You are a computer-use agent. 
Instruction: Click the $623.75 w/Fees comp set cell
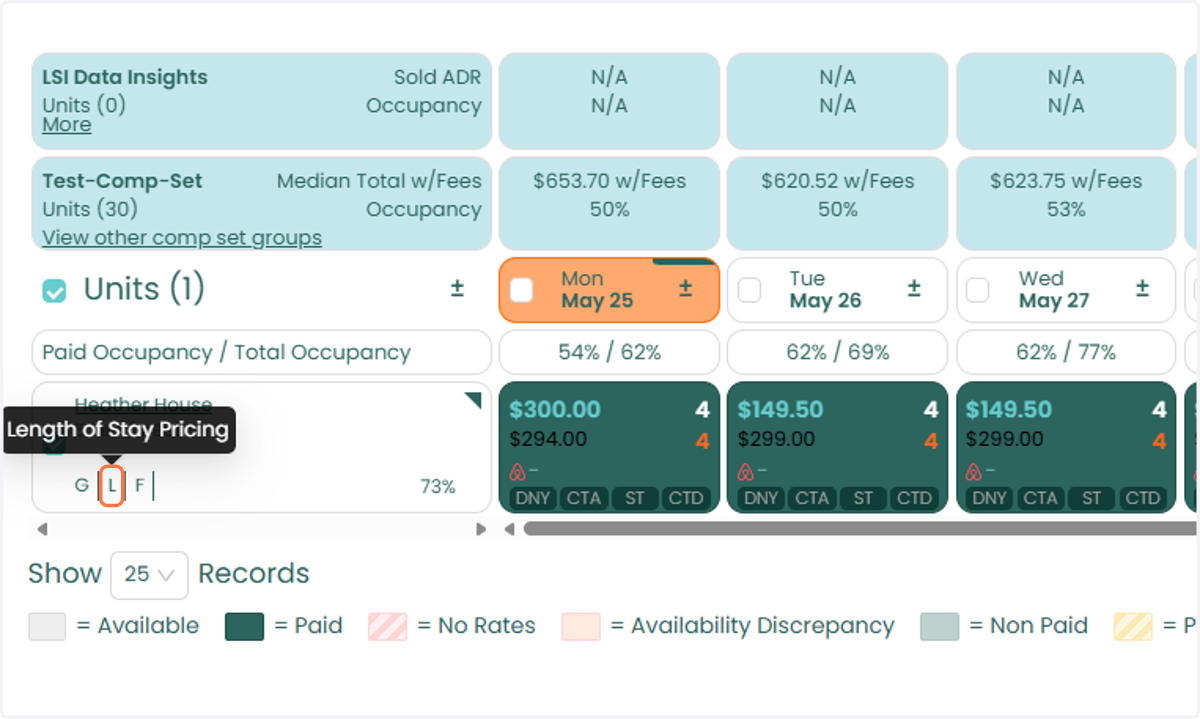click(x=1066, y=203)
